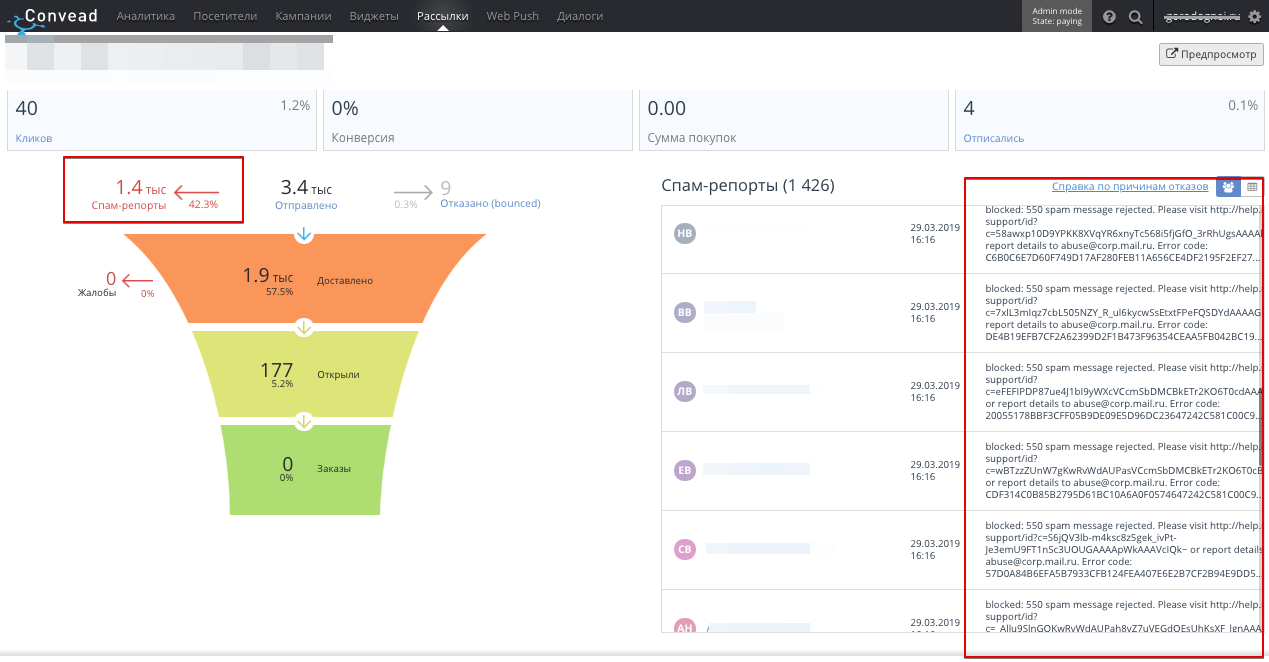
Task: Click the Convead logo
Action: coord(54,16)
